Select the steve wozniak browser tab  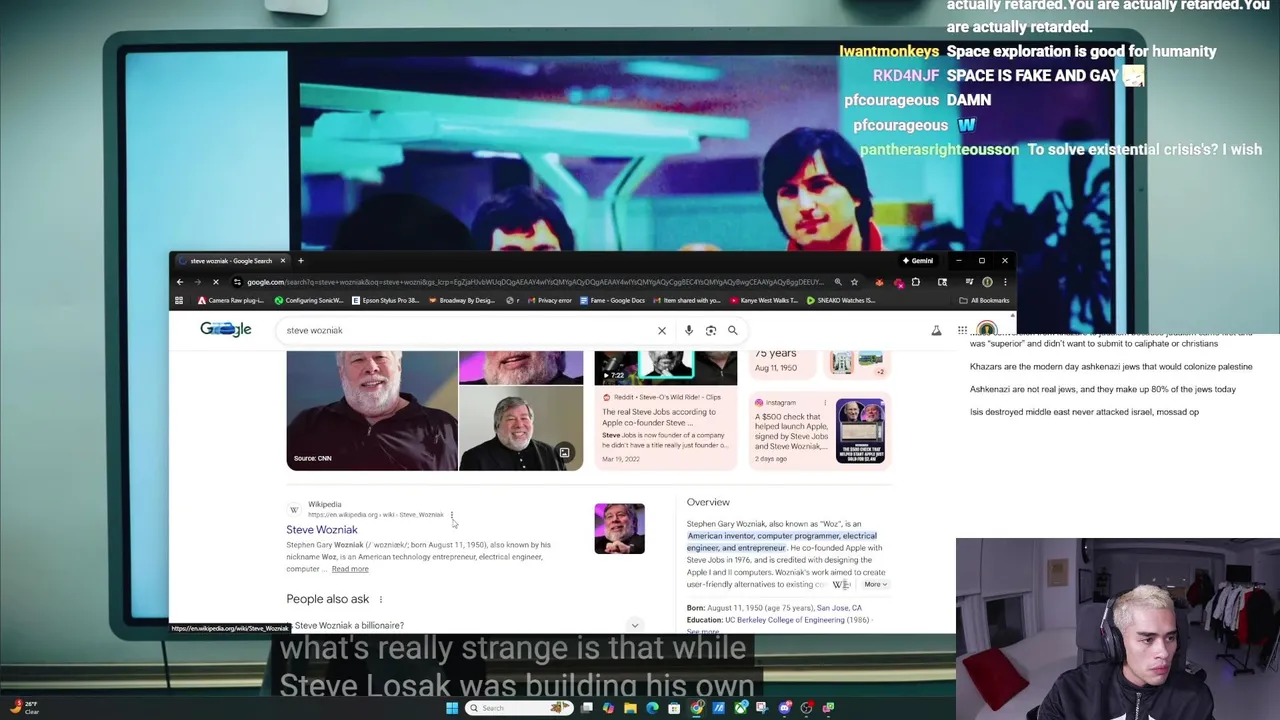(230, 261)
